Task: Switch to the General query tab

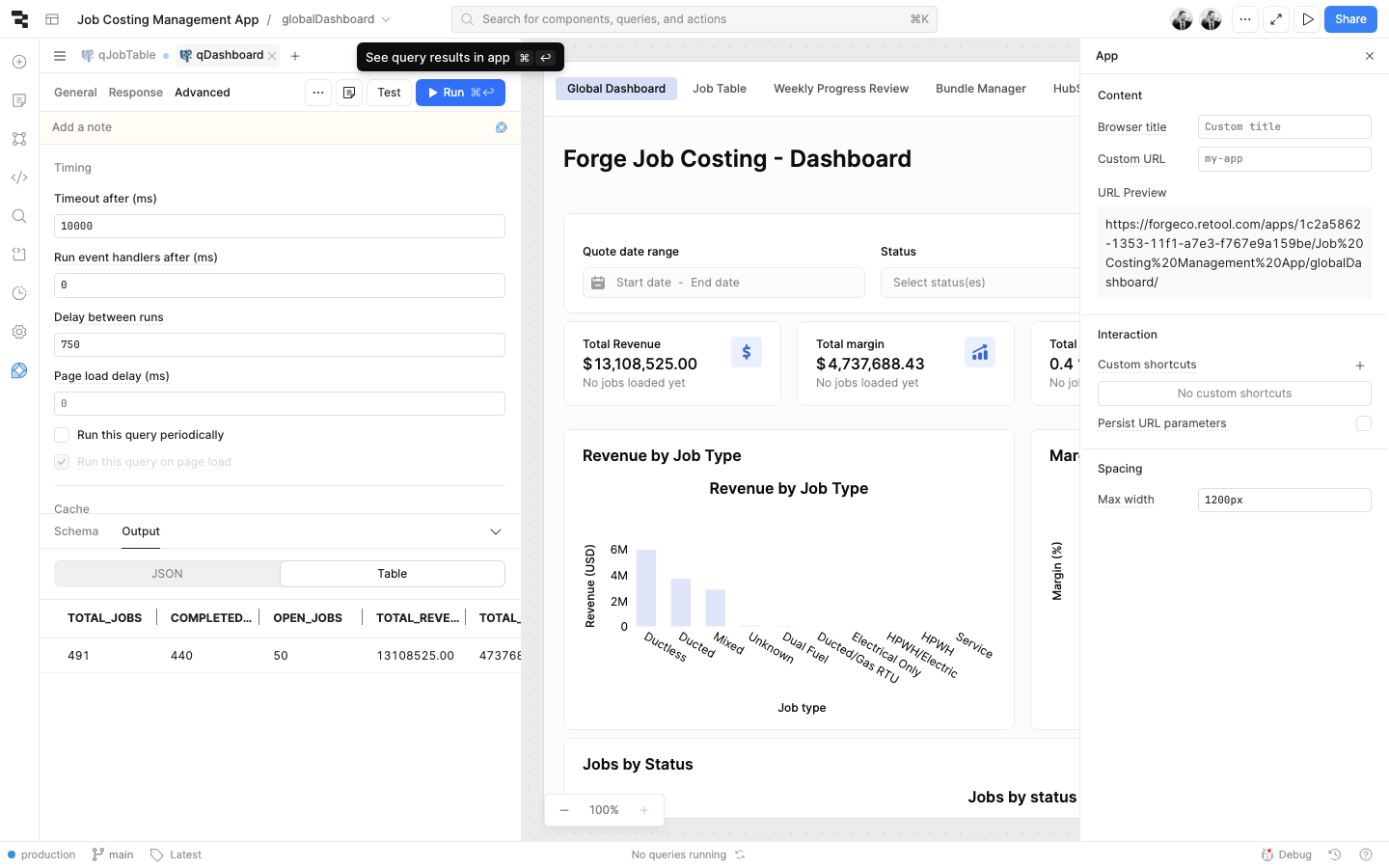Action: [x=75, y=93]
